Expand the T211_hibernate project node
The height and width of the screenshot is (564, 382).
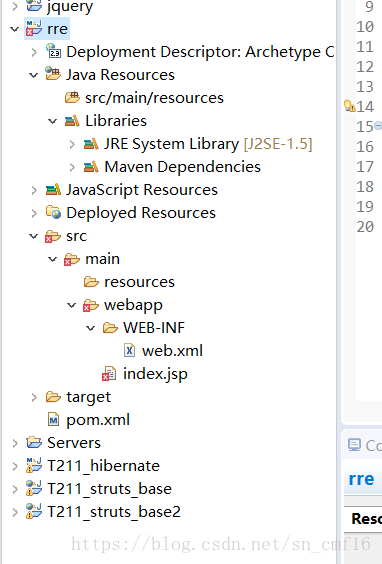click(x=14, y=466)
